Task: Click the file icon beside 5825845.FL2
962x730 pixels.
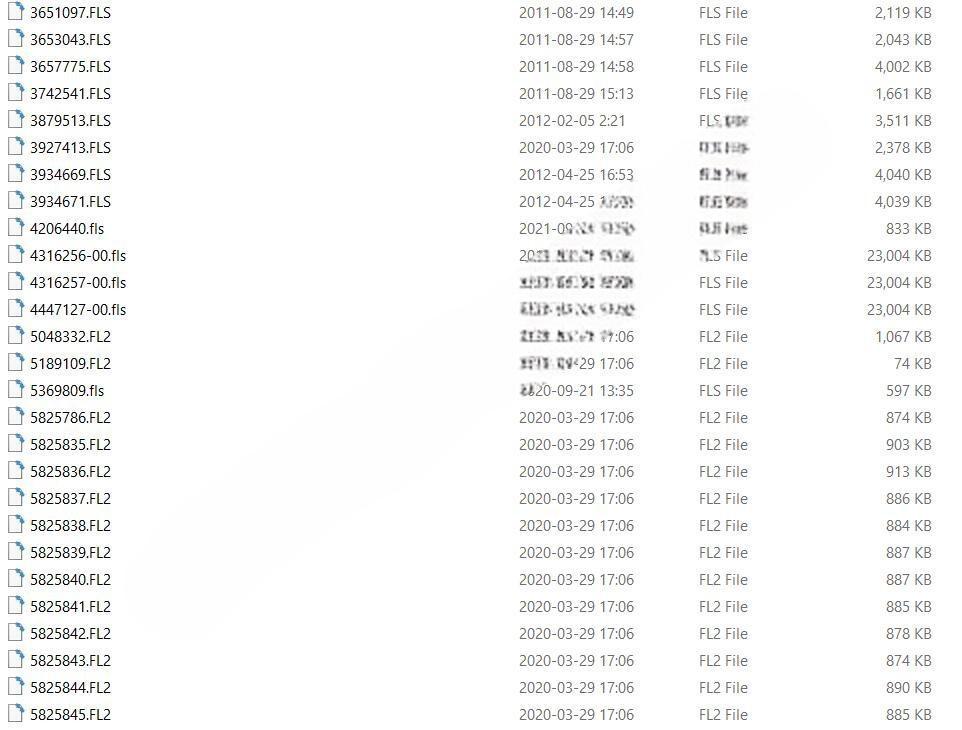Action: 15,713
